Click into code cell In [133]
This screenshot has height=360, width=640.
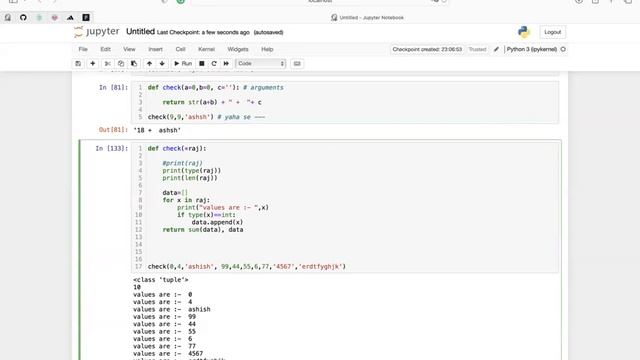tap(345, 207)
